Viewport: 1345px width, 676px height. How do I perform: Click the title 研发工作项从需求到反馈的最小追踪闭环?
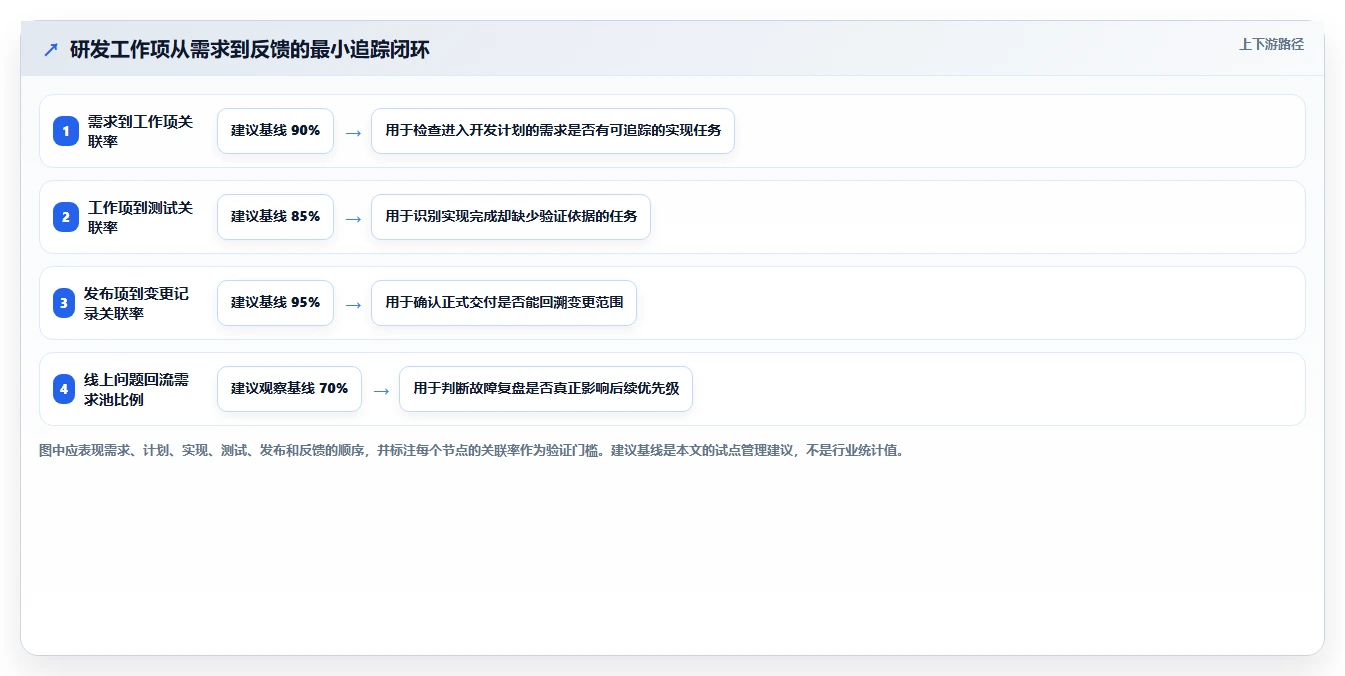click(x=249, y=49)
